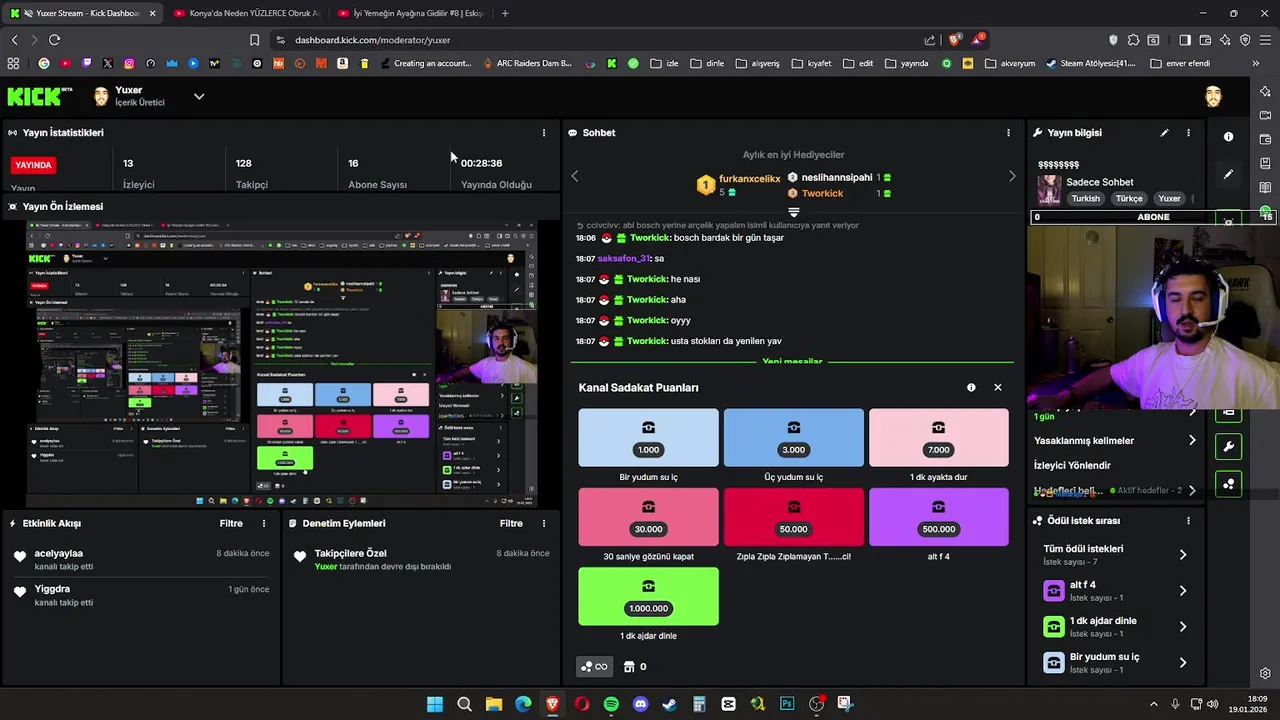Viewport: 1280px width, 720px height.
Task: Select the 50.000 Zıpla Zıpla reward
Action: (793, 517)
